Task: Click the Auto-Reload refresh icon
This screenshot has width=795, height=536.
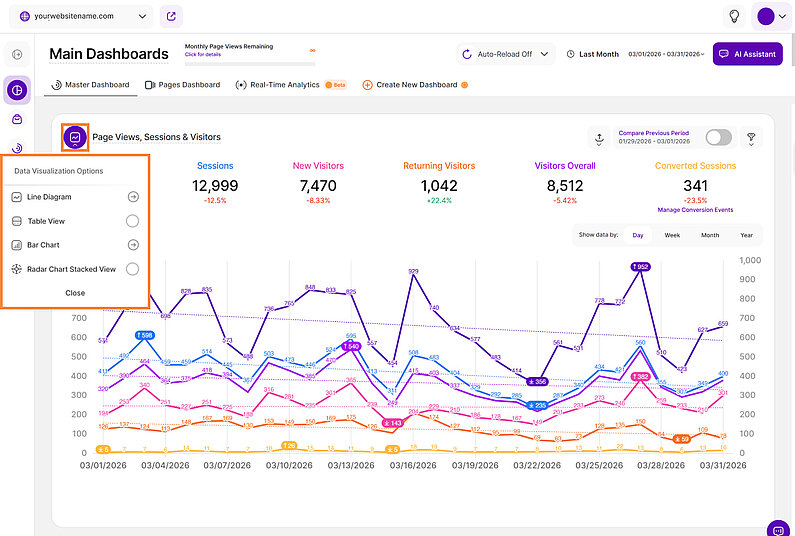Action: point(467,54)
